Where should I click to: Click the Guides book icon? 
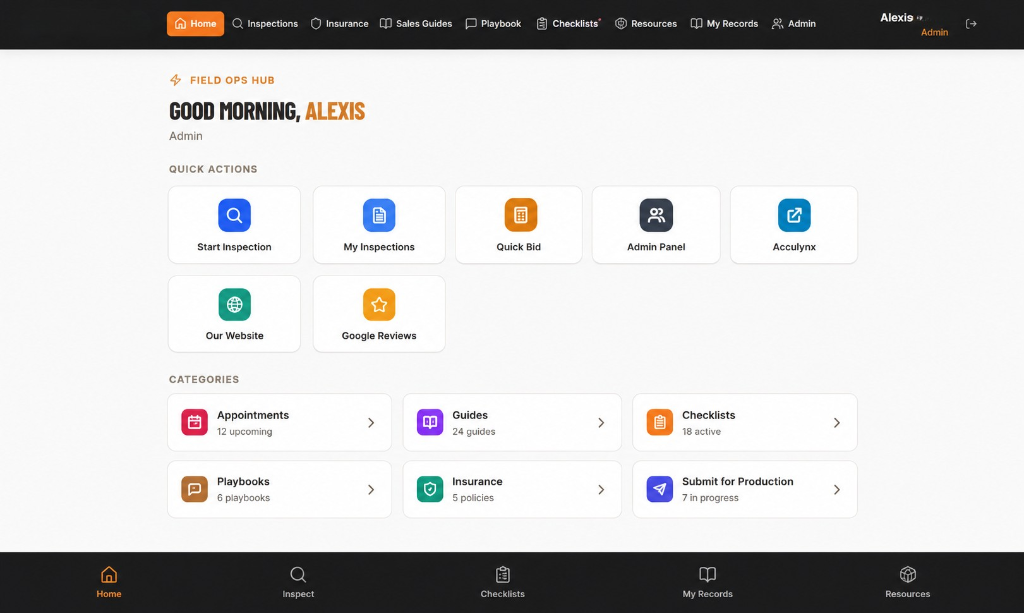(430, 422)
